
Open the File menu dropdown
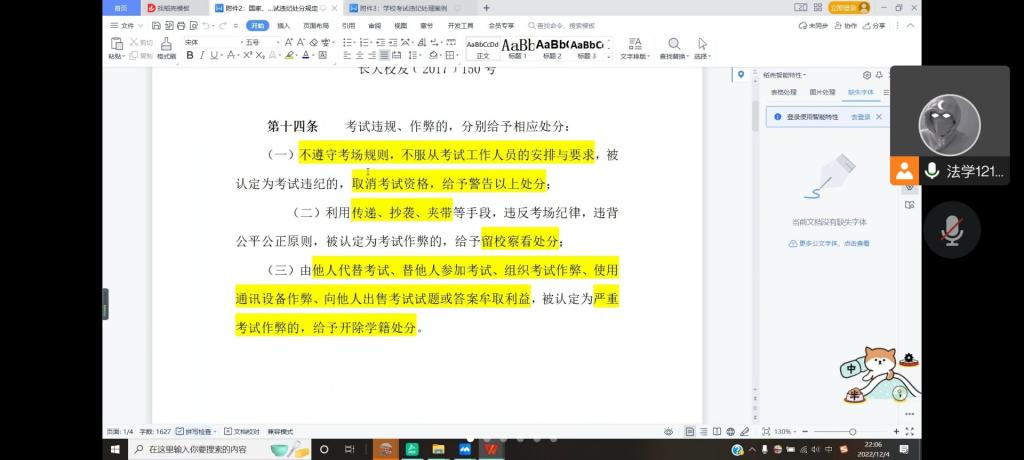tap(127, 25)
